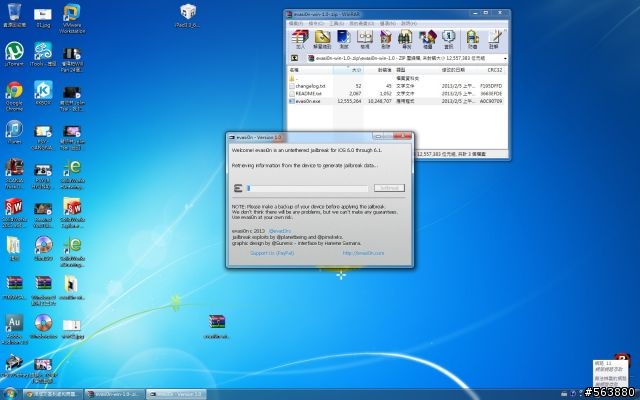Image resolution: width=640 pixels, height=400 pixels.
Task: Click the evasi0n progress bar
Action: (x=307, y=188)
